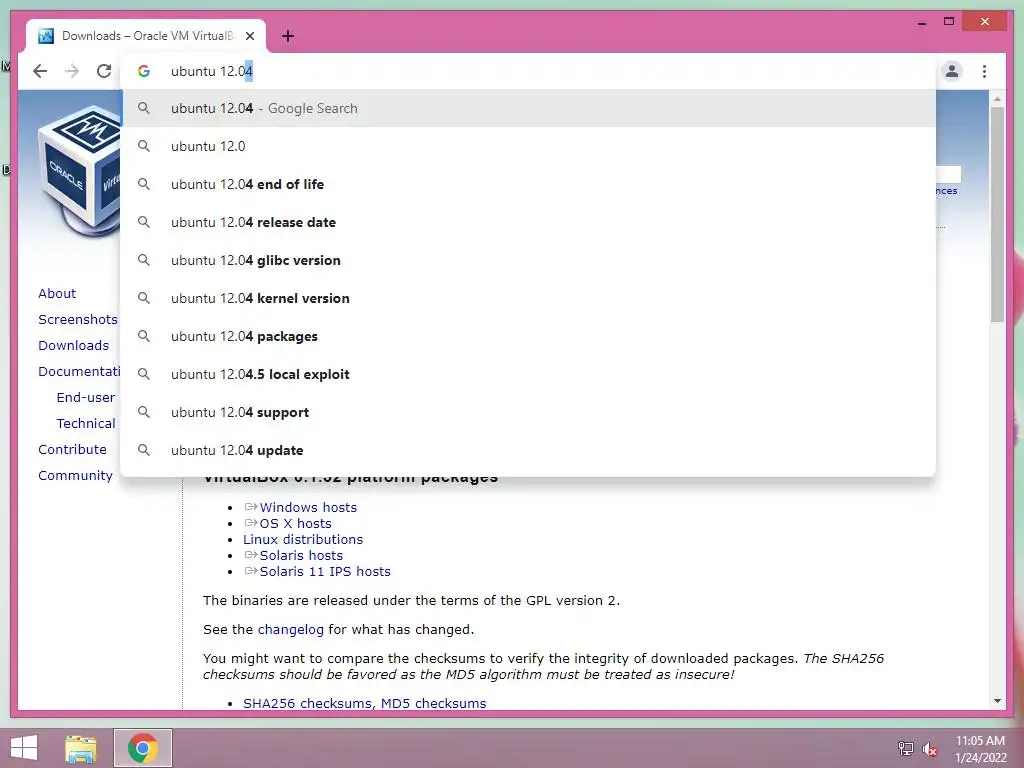Open the Documentation sidebar link
Viewport: 1024px width, 768px height.
[79, 372]
